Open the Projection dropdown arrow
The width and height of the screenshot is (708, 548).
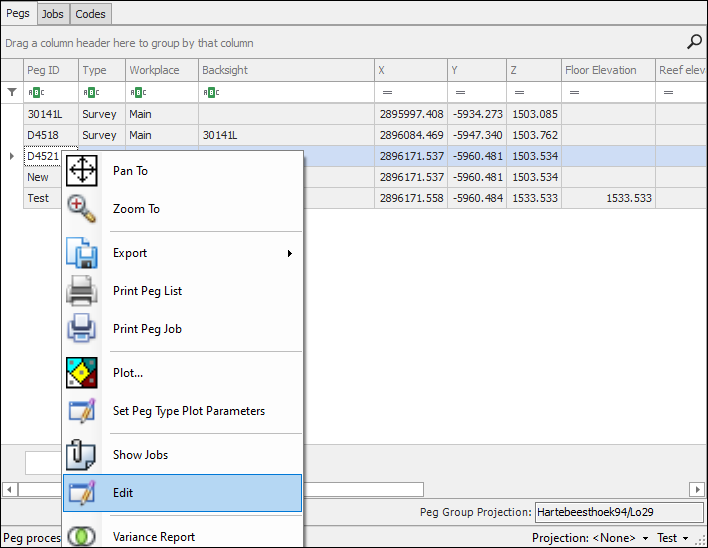(x=646, y=539)
